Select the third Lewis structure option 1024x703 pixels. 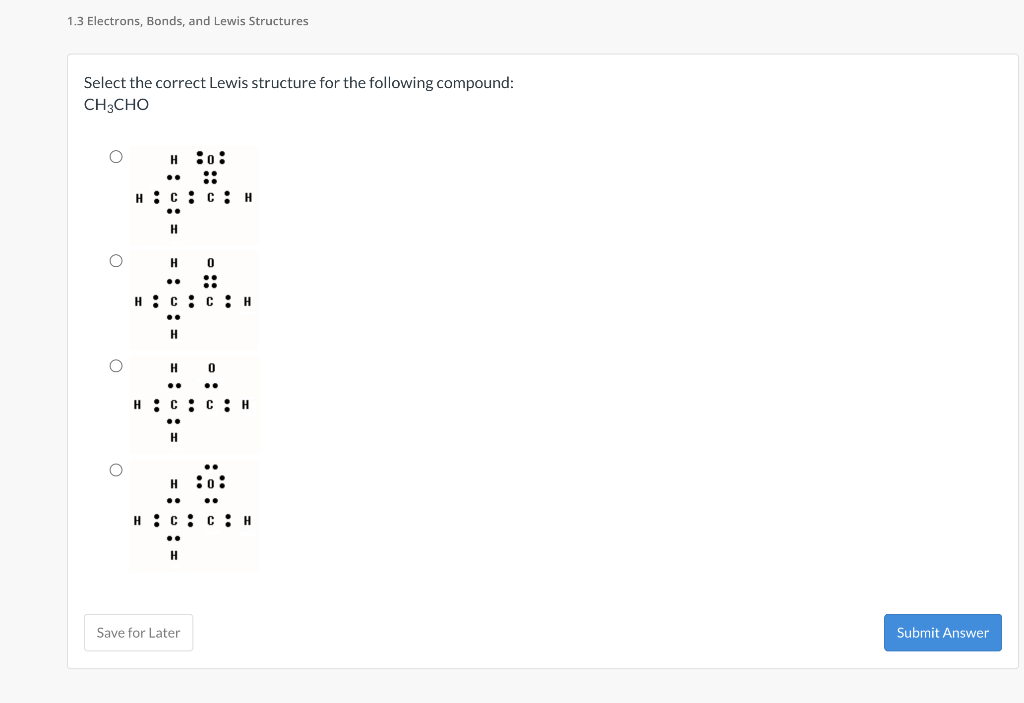point(115,365)
